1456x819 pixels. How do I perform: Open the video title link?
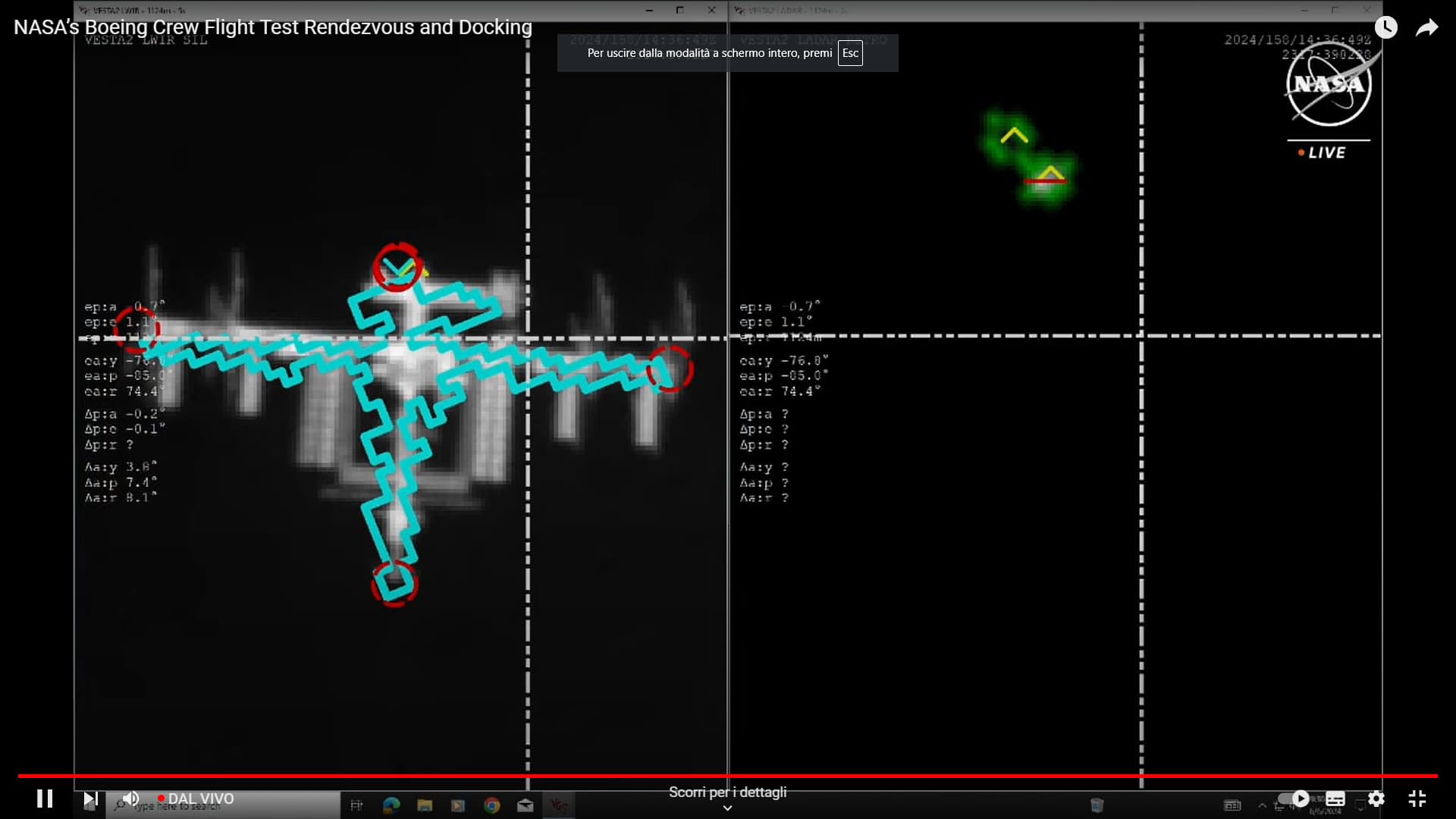pos(273,27)
